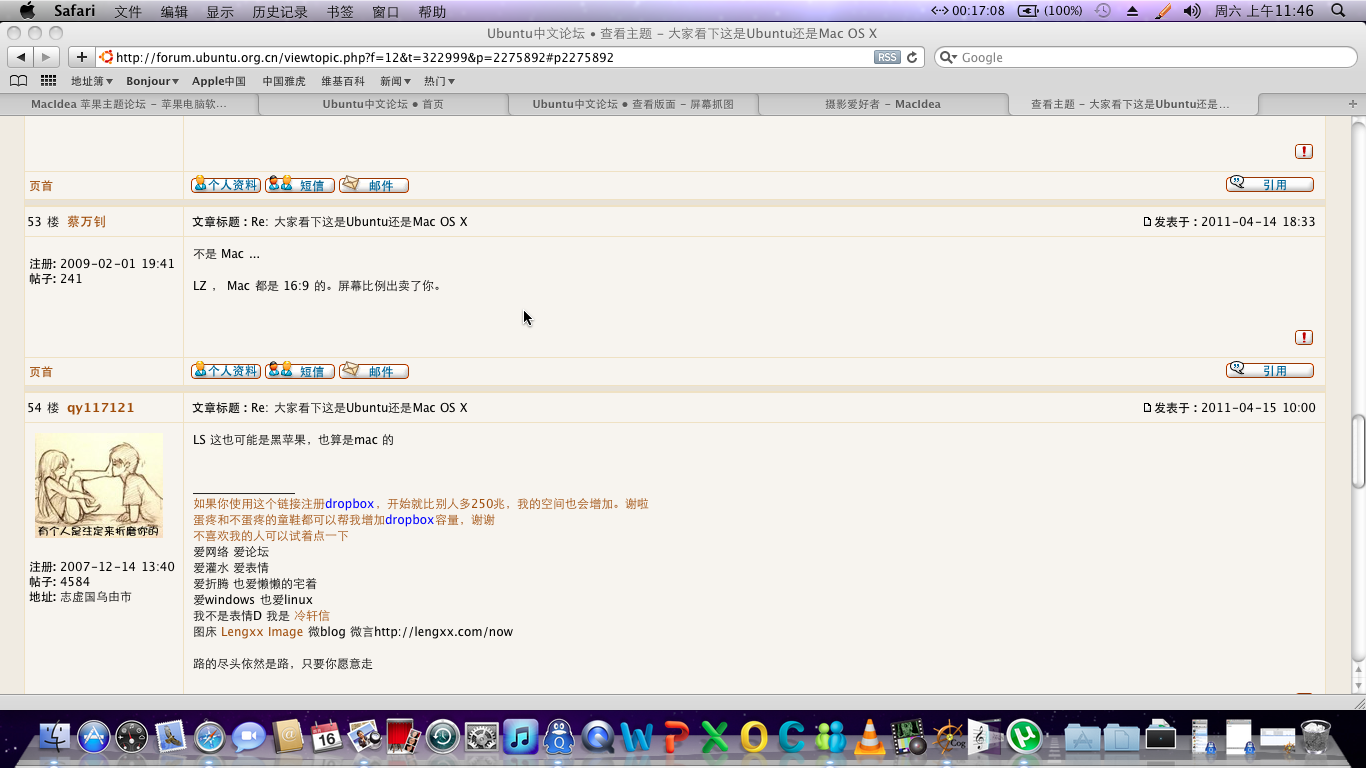Open System Preferences from the Dock
The height and width of the screenshot is (768, 1366).
(x=481, y=739)
